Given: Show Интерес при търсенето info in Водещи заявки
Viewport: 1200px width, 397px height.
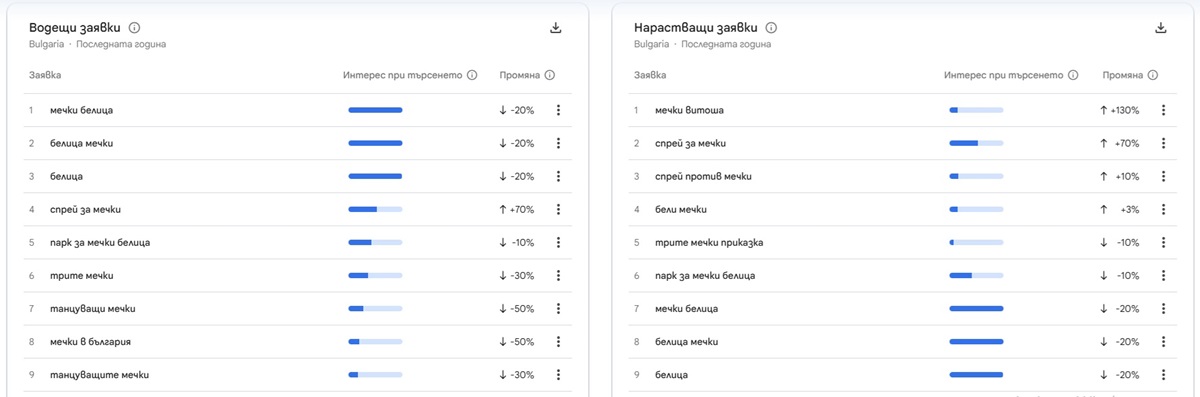Looking at the screenshot, I should click(472, 75).
